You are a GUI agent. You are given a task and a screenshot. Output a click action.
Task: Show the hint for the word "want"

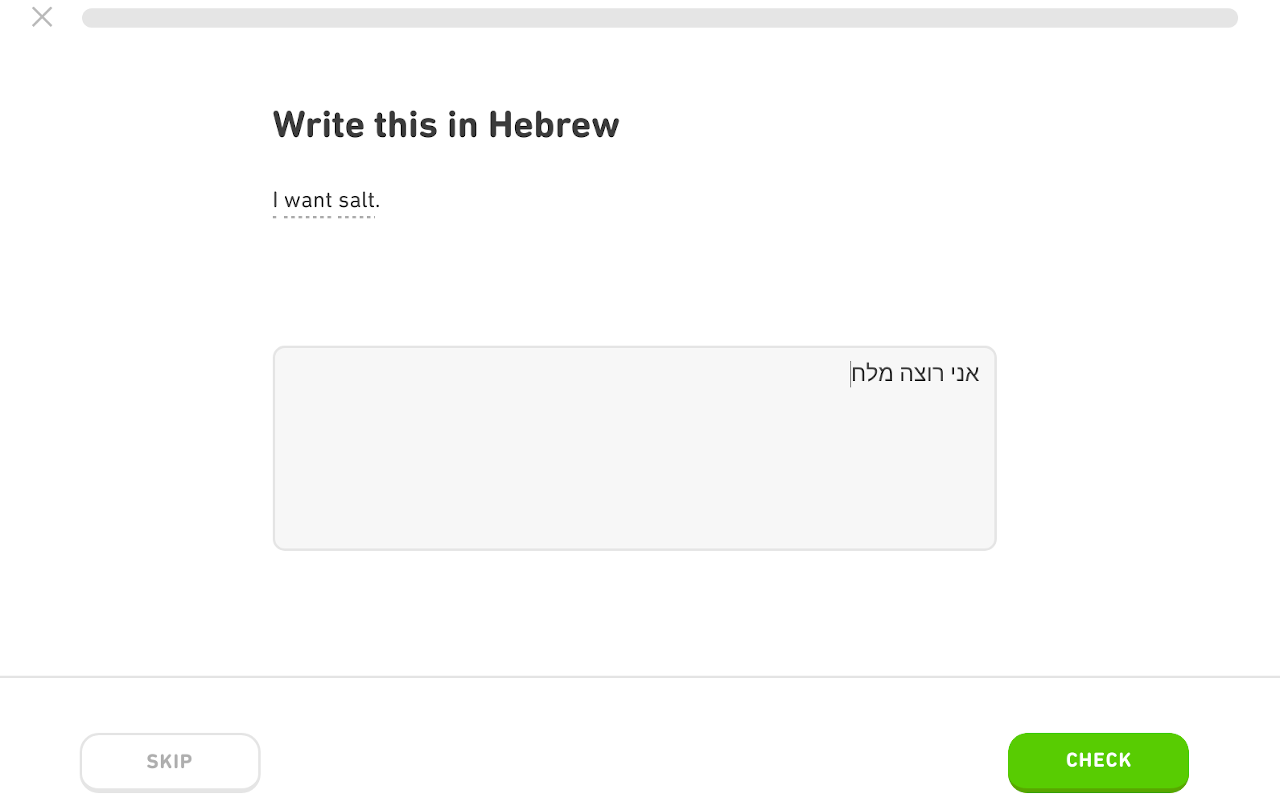click(308, 200)
